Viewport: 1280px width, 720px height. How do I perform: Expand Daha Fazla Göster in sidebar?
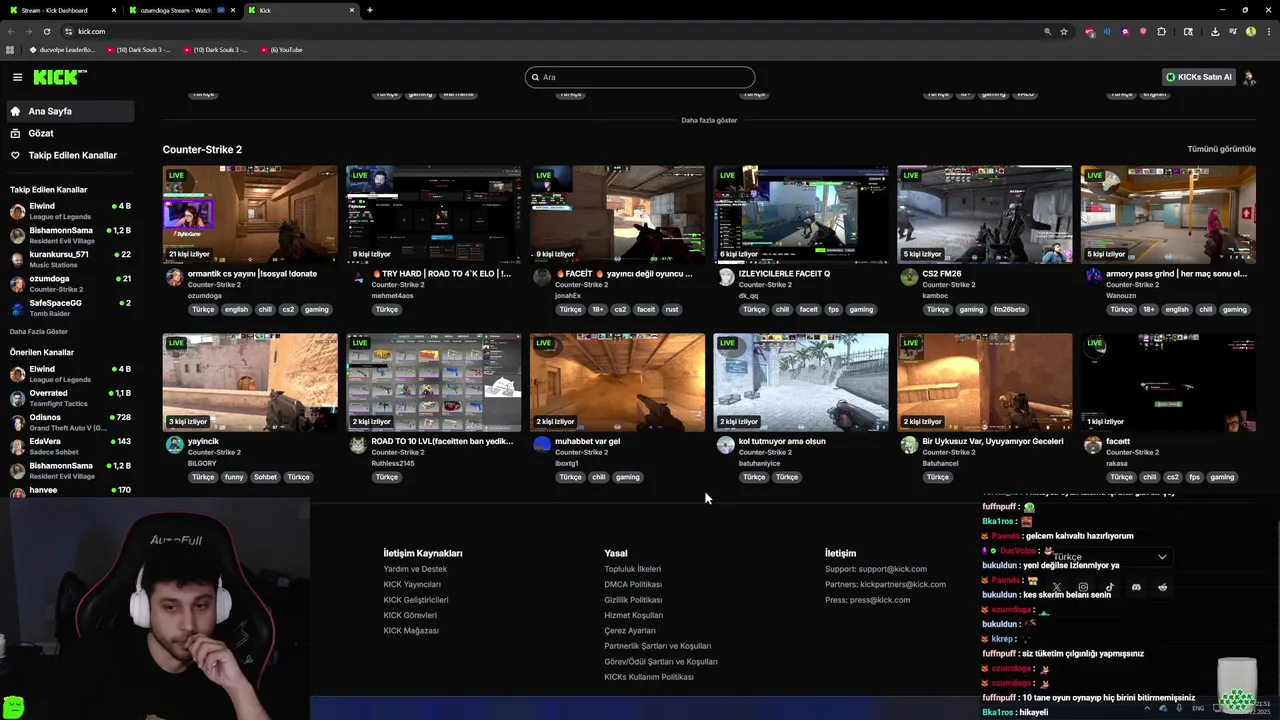tap(39, 331)
